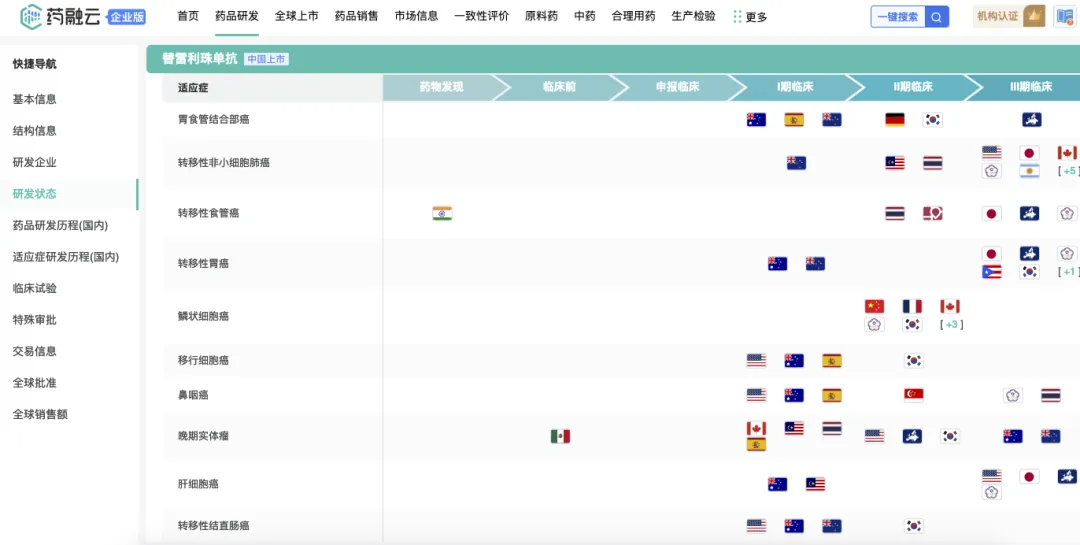Screen dimensions: 1080x545
Task: Open the 一致性评价 top navigation item
Action: click(x=481, y=16)
